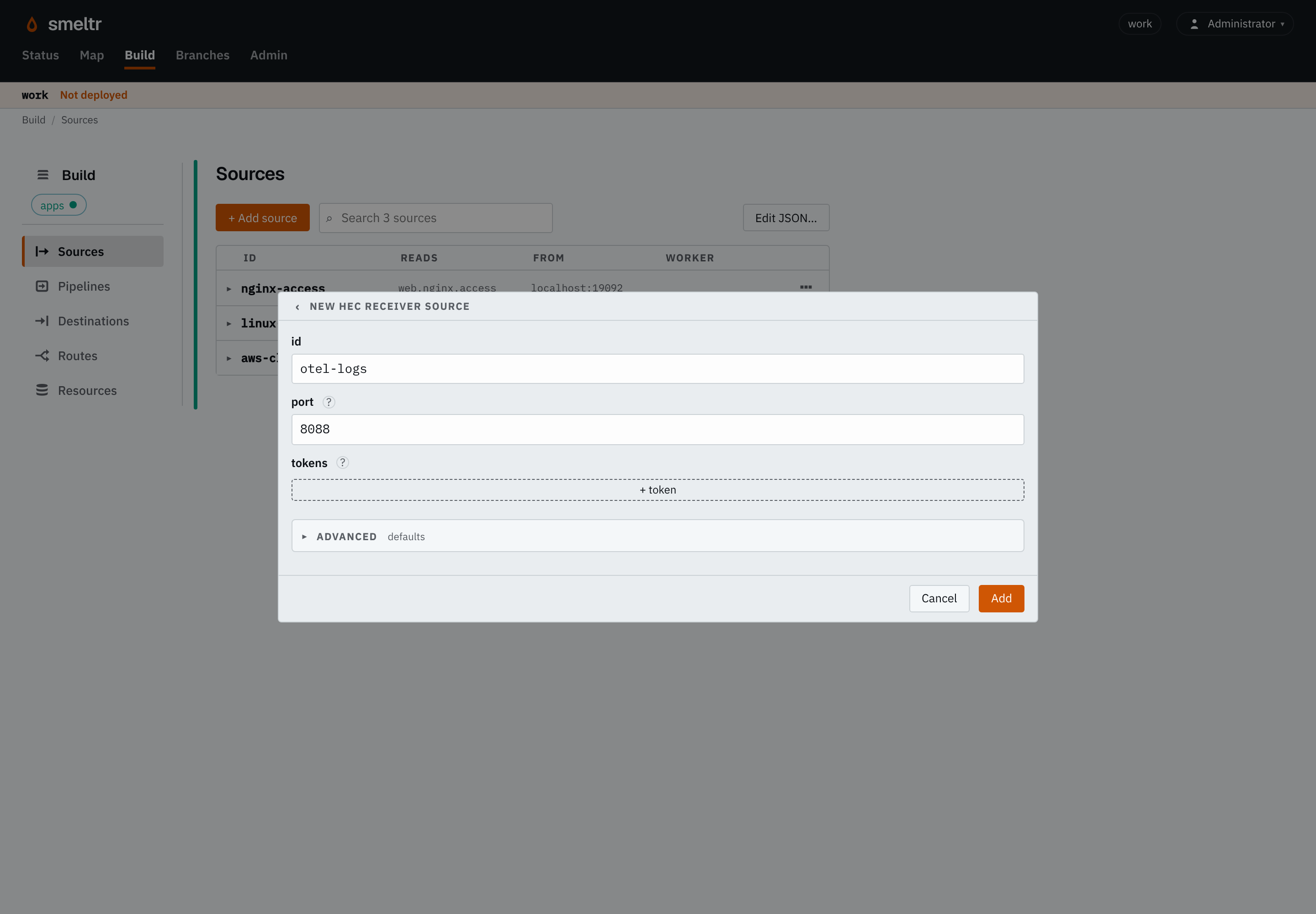Expand the ADVANCED defaults section
Image resolution: width=1316 pixels, height=914 pixels.
658,536
